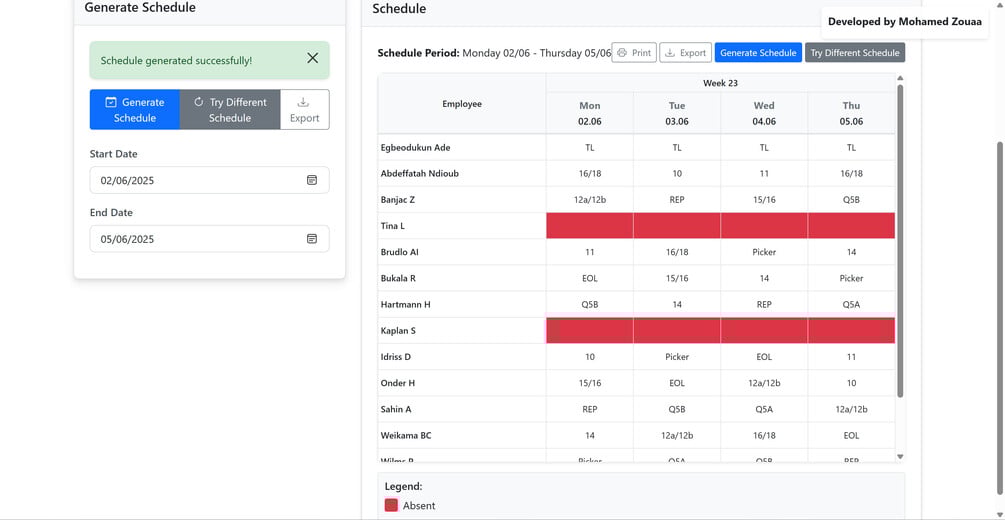This screenshot has width=1005, height=520.
Task: Click the small blue Generate Schedule button above the table
Action: tap(758, 53)
